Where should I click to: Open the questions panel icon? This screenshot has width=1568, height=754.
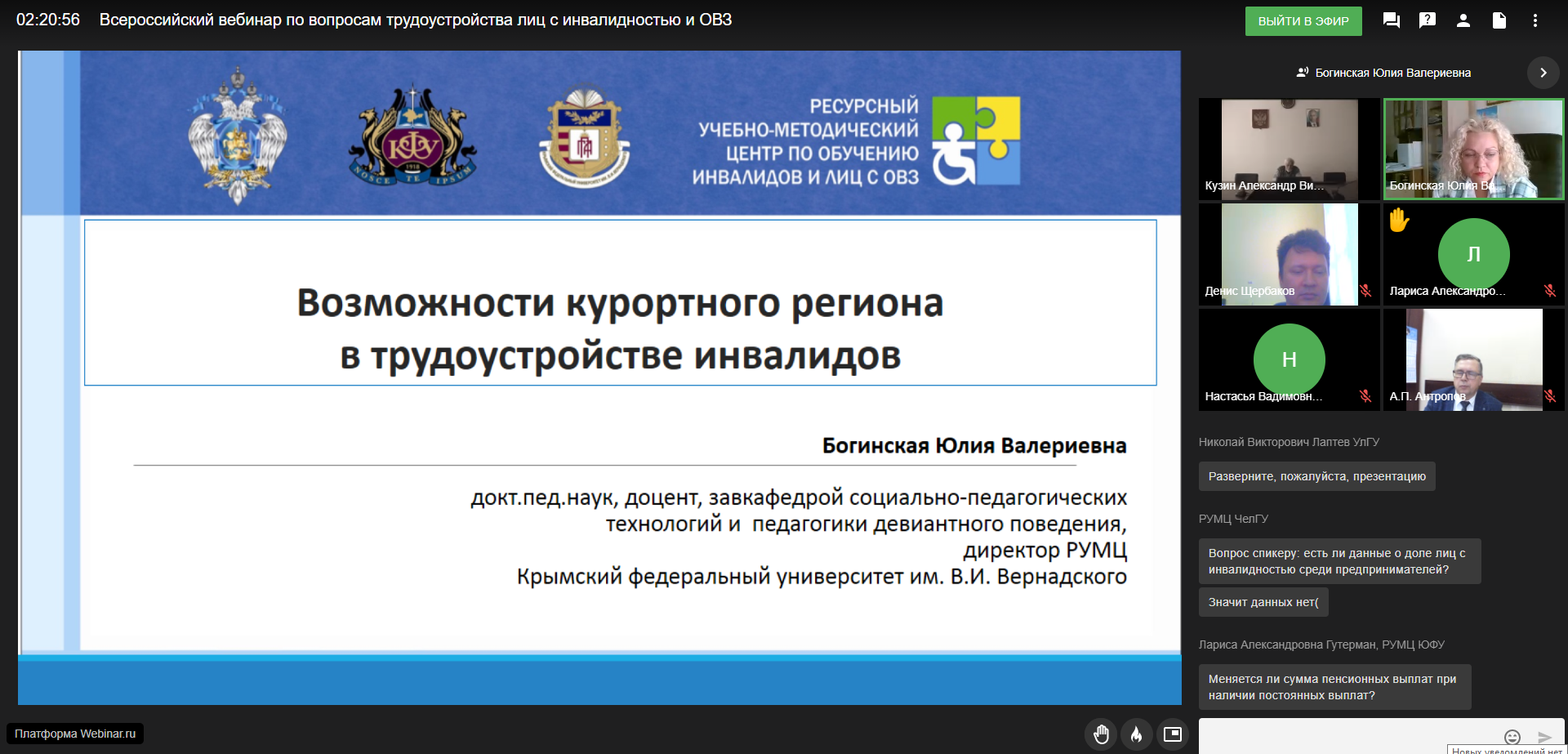pyautogui.click(x=1427, y=21)
